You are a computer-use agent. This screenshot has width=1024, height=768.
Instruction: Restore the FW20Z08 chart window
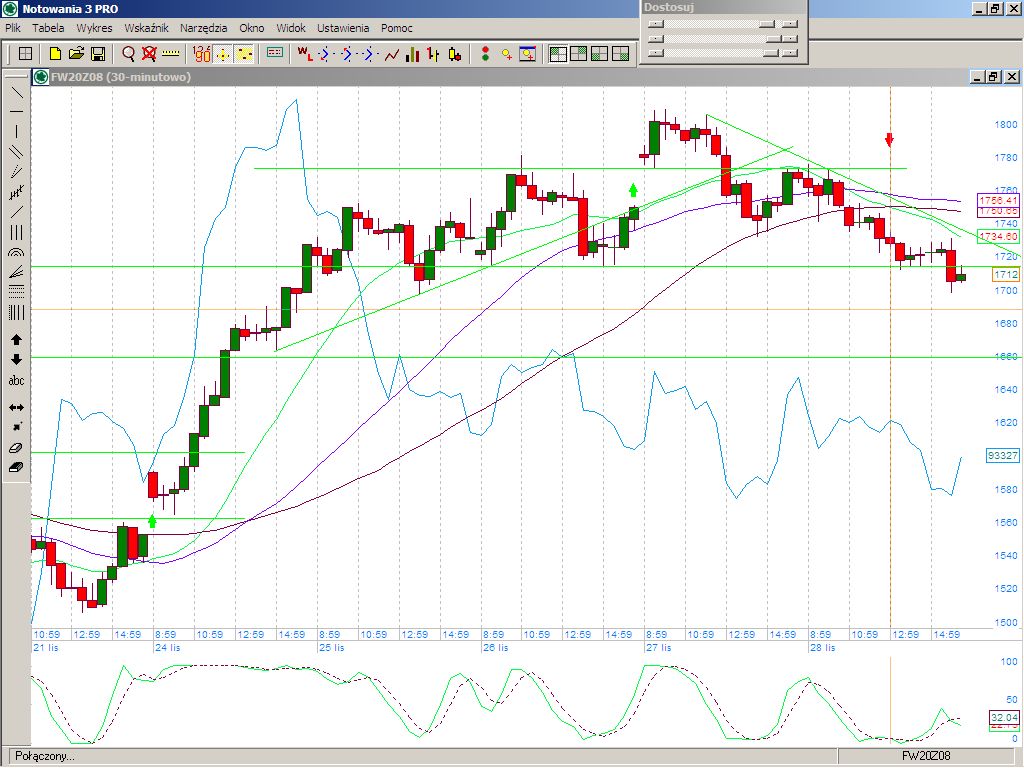993,77
